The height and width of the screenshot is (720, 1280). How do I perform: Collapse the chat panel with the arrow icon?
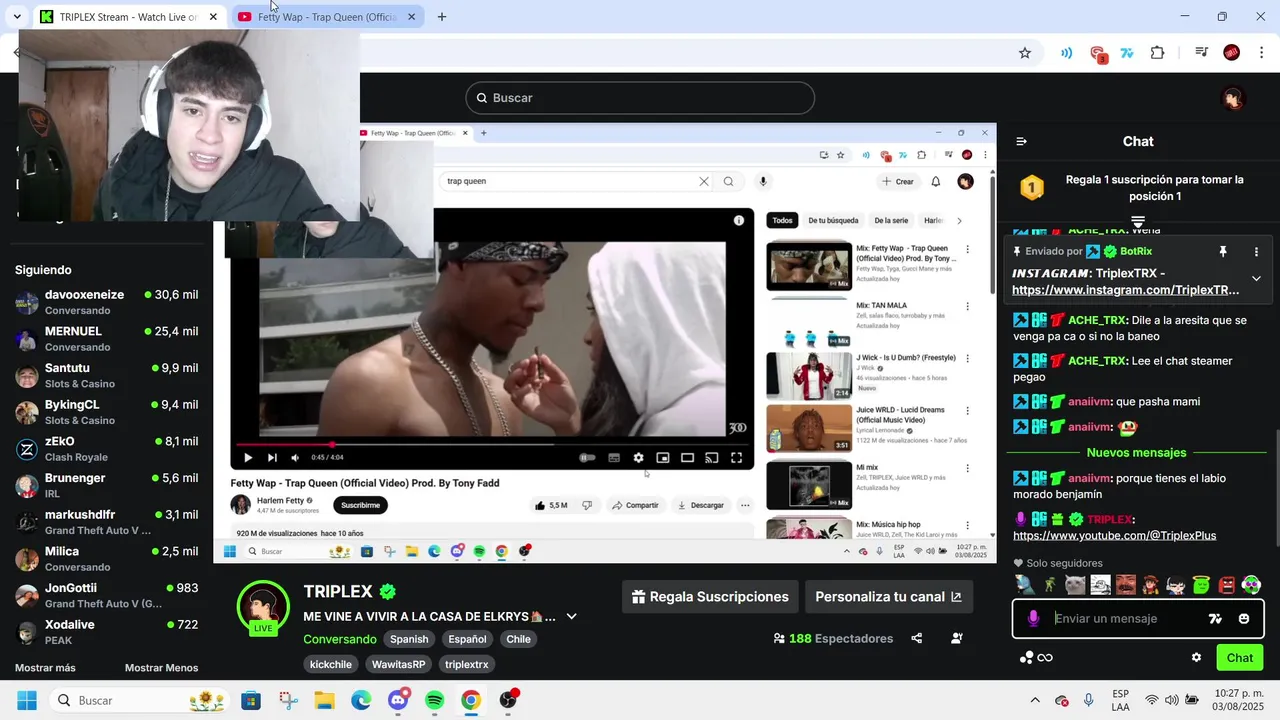click(x=1021, y=141)
